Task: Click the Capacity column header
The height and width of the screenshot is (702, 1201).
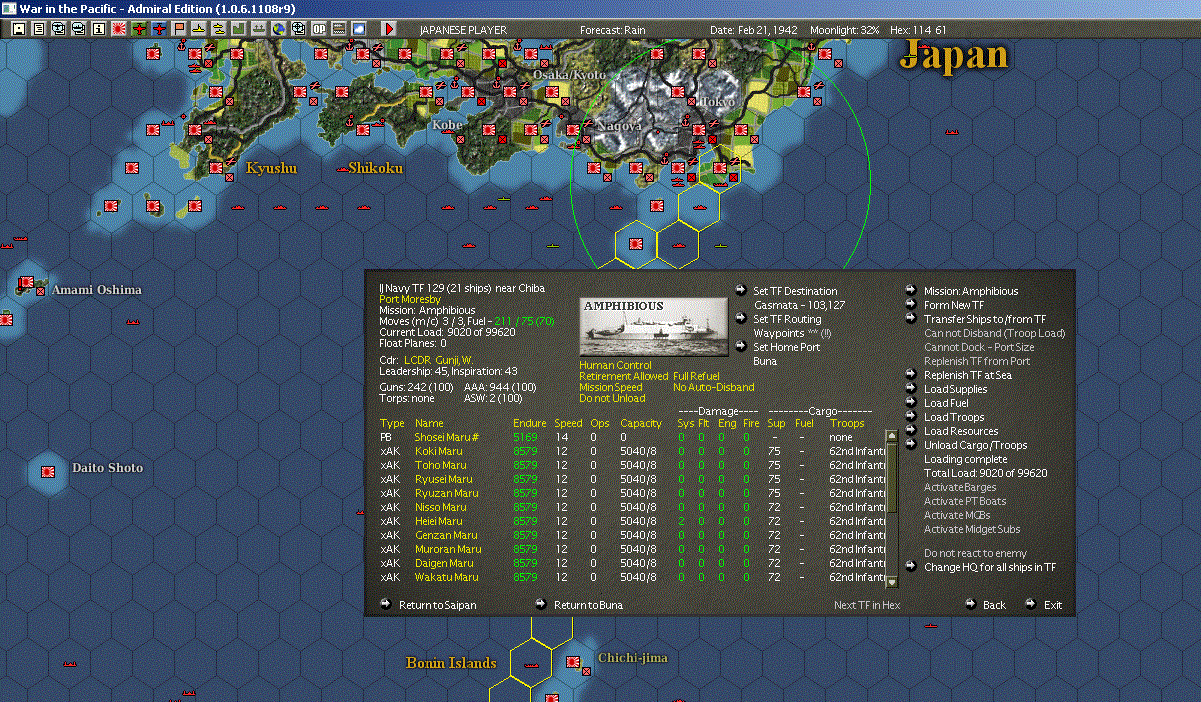Action: [x=641, y=423]
